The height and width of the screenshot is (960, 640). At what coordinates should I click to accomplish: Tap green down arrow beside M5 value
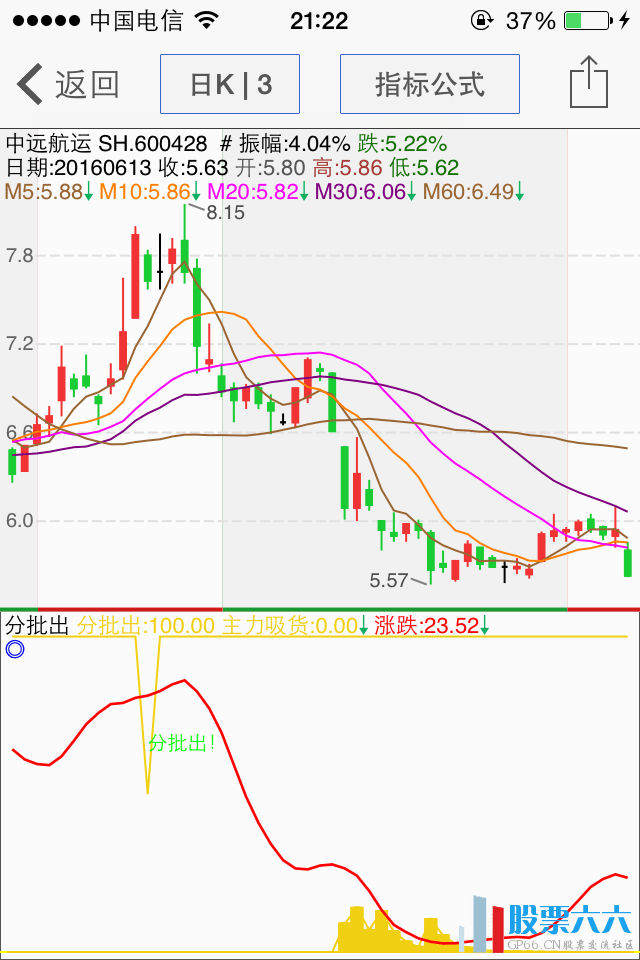tap(89, 191)
